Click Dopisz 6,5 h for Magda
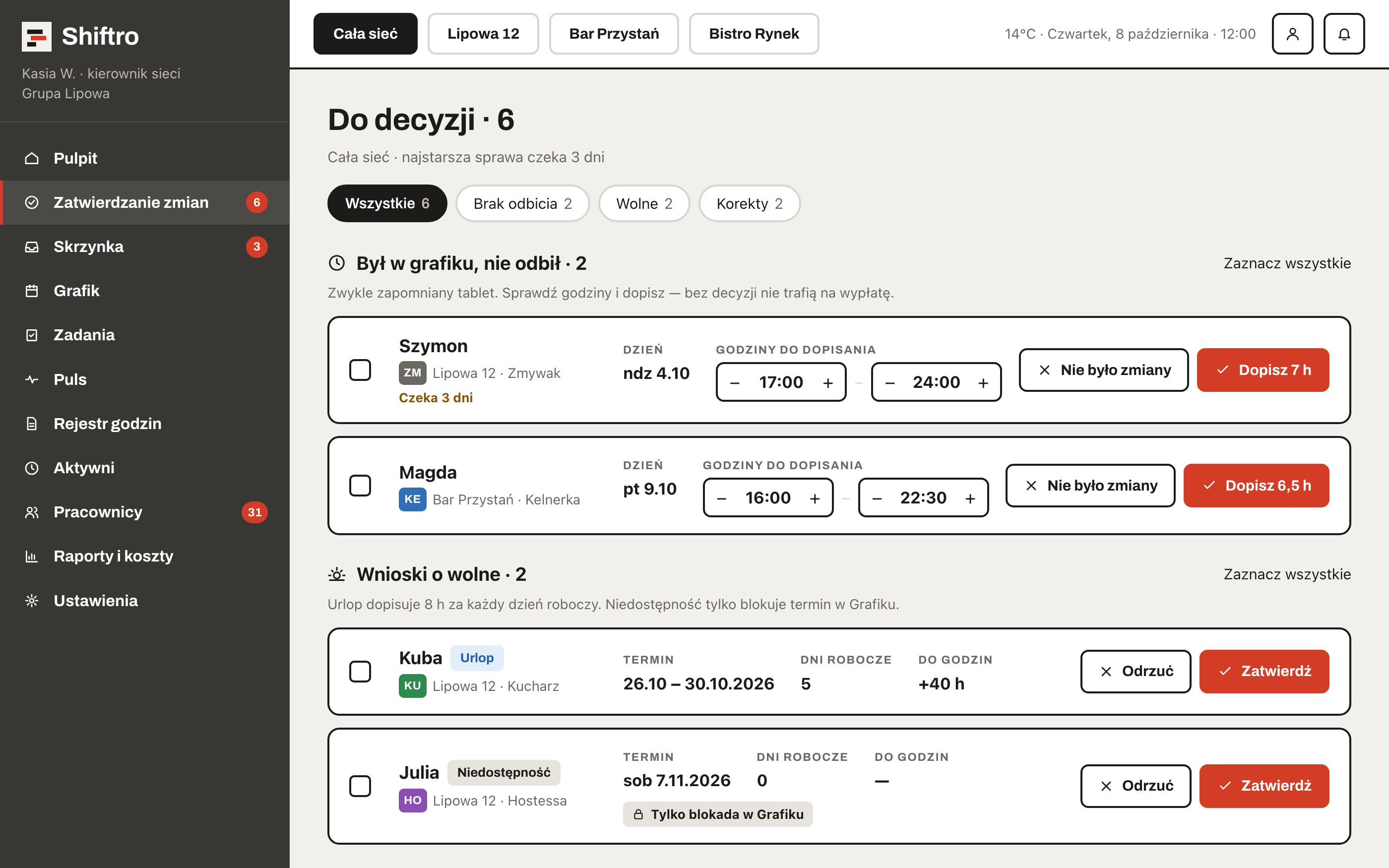The width and height of the screenshot is (1389, 868). point(1256,485)
